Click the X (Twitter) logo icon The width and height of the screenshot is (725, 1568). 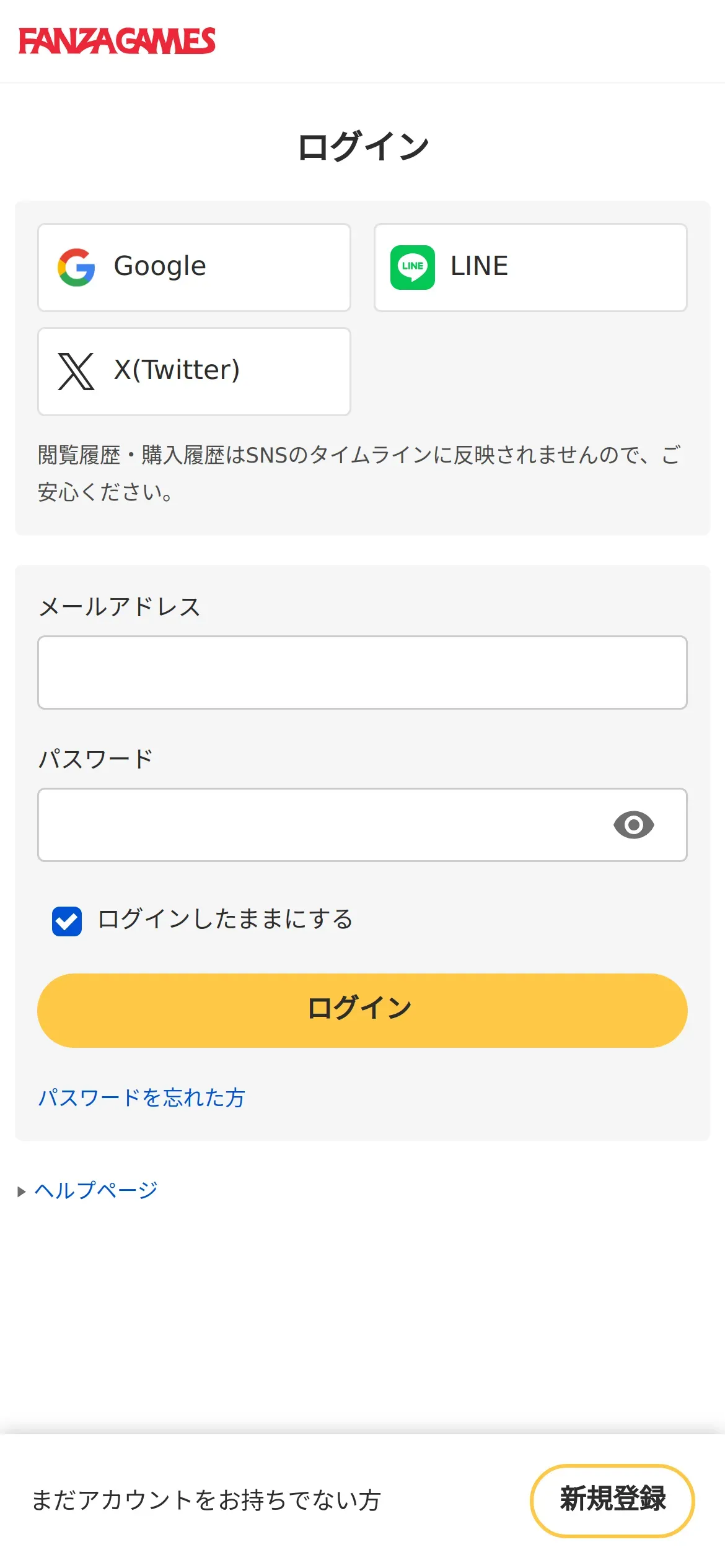pos(76,372)
